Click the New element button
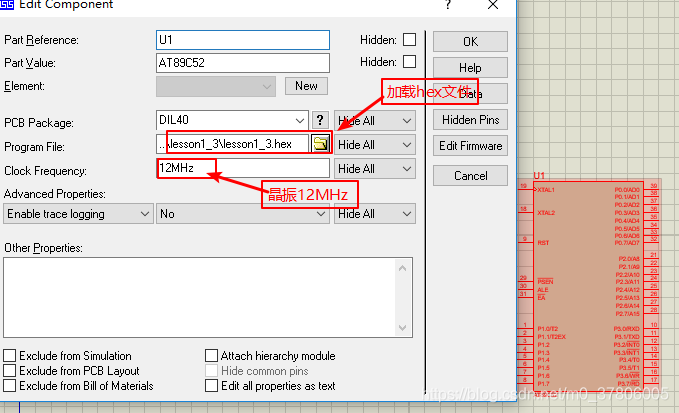The image size is (679, 413). [x=306, y=86]
